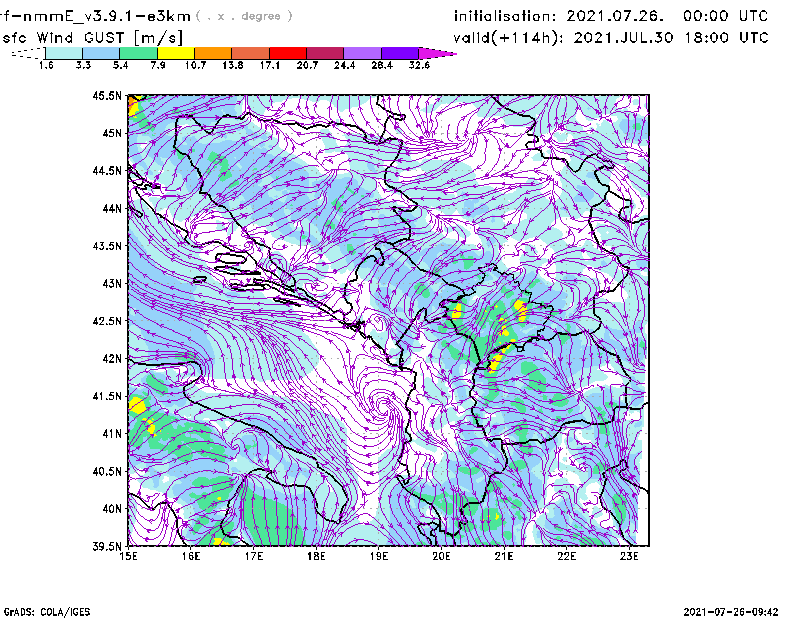Click the 16E longitude label
Viewport: 800px width, 618px height.
[191, 556]
